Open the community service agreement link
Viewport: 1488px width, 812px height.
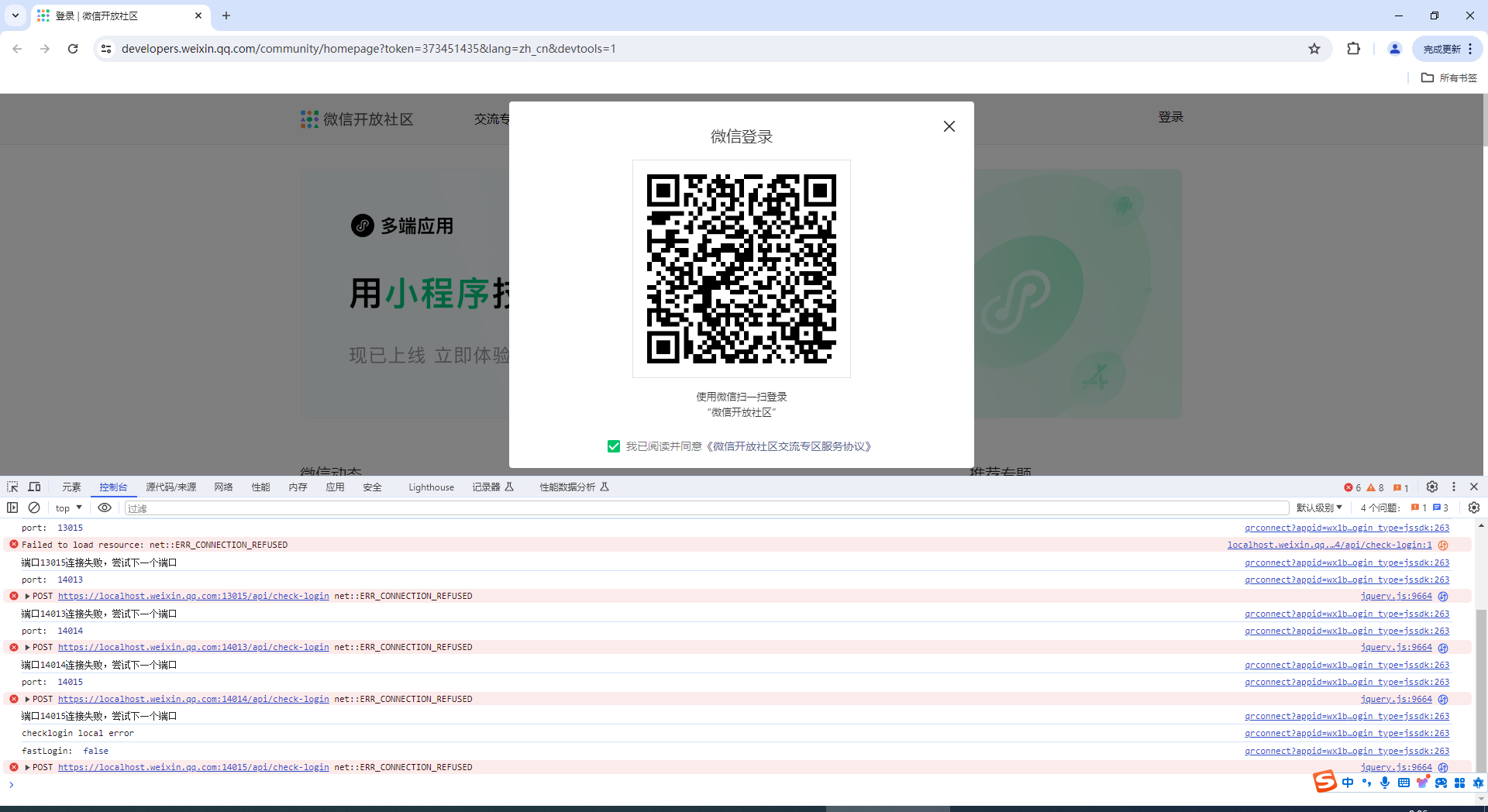pyautogui.click(x=790, y=446)
